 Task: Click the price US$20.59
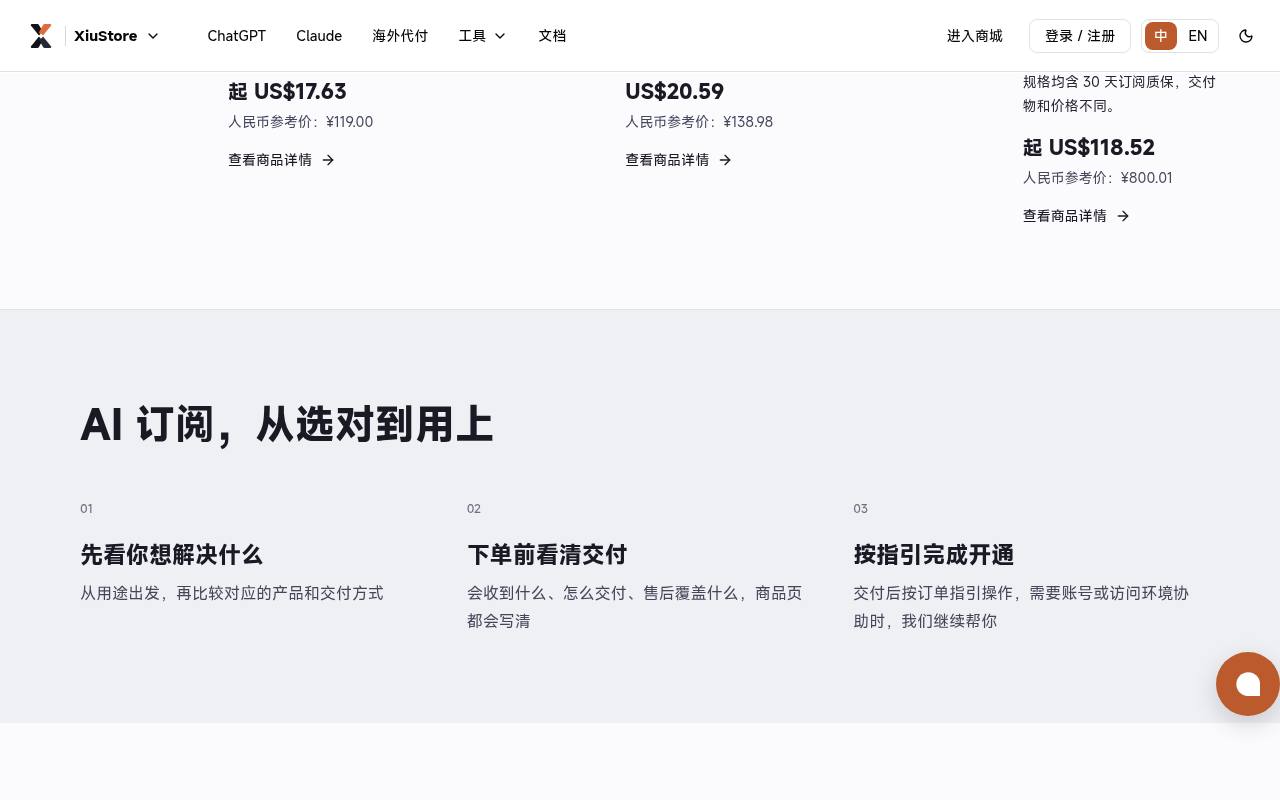[x=674, y=92]
